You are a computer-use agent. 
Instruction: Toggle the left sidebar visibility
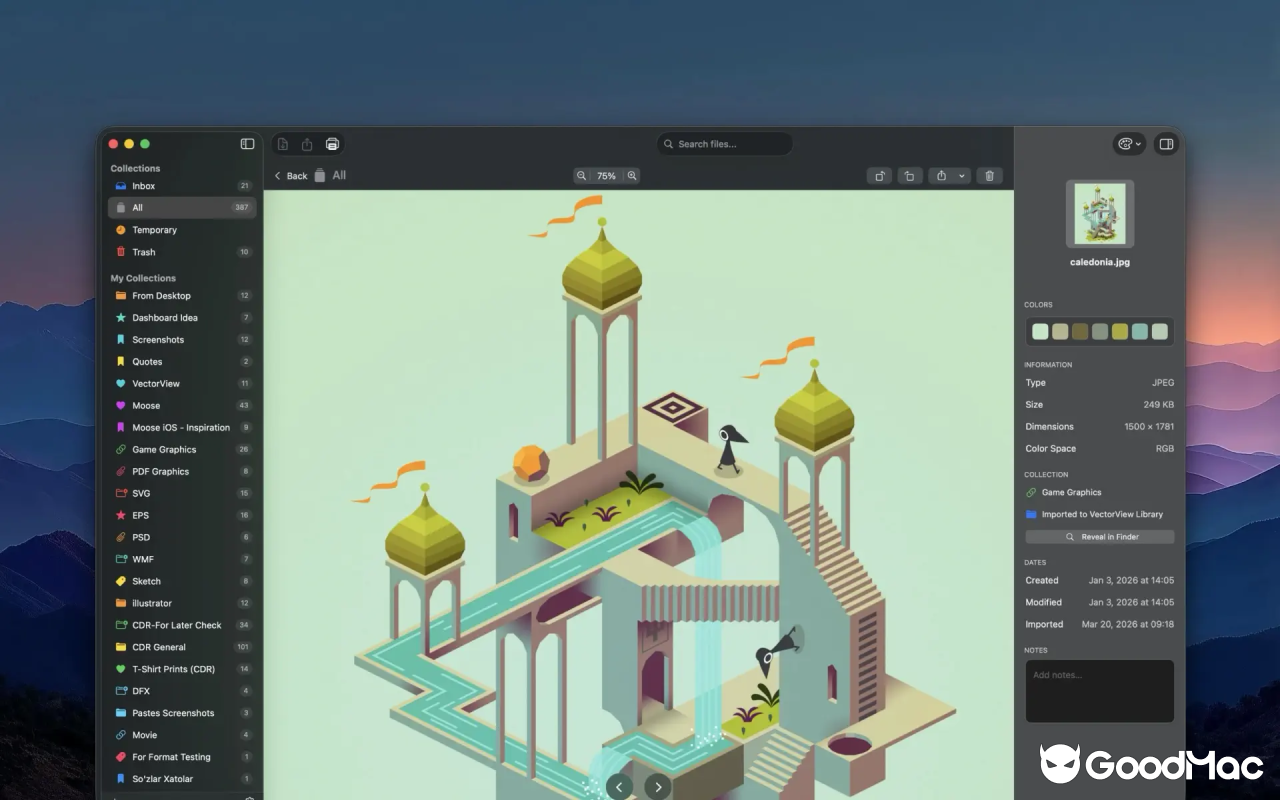tap(247, 144)
